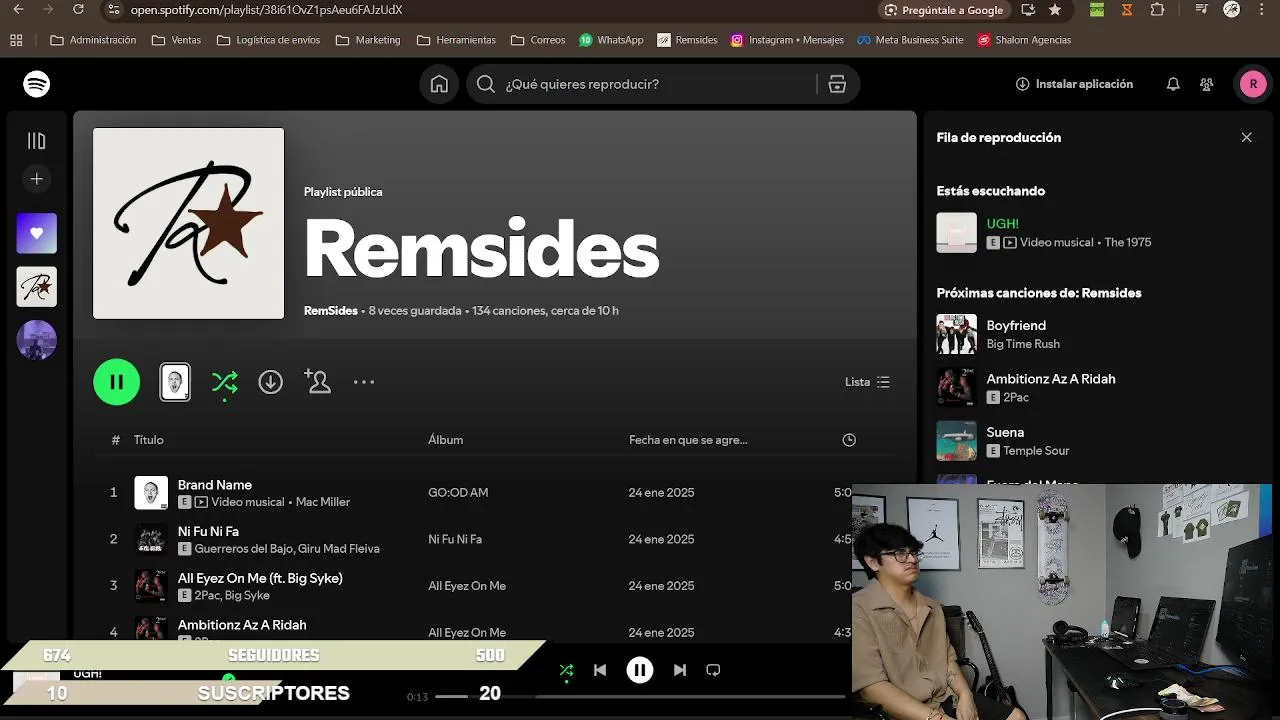Create a new playlist with plus icon
Screen dimensions: 1280x720
37,179
